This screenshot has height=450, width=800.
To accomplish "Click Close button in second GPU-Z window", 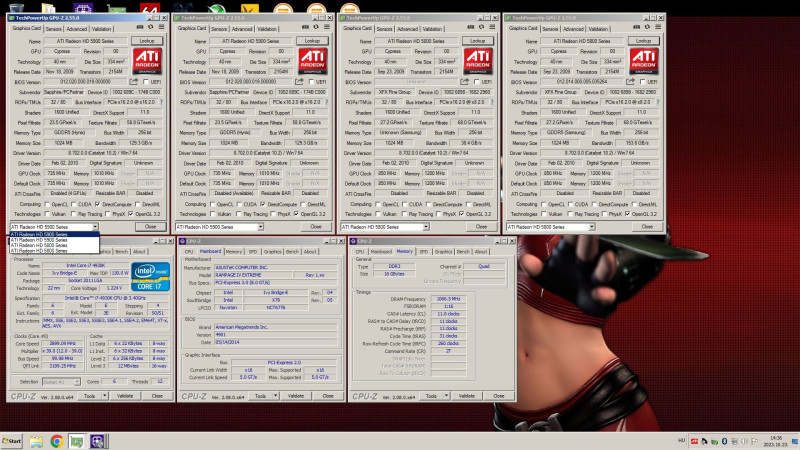I will (316, 227).
